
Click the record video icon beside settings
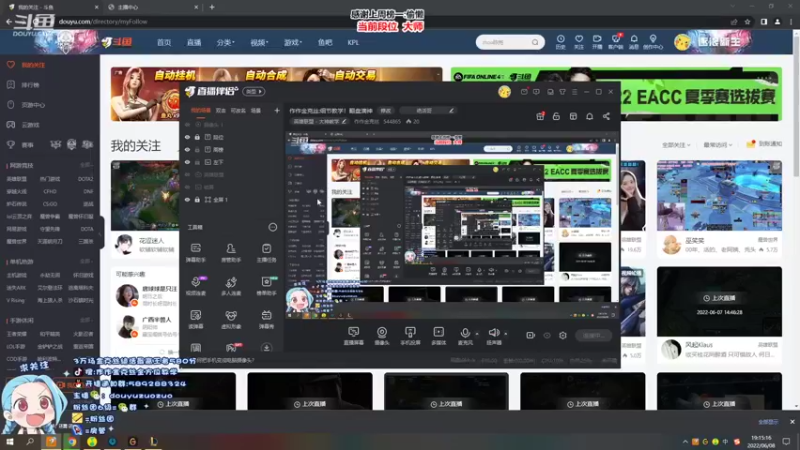(531, 335)
